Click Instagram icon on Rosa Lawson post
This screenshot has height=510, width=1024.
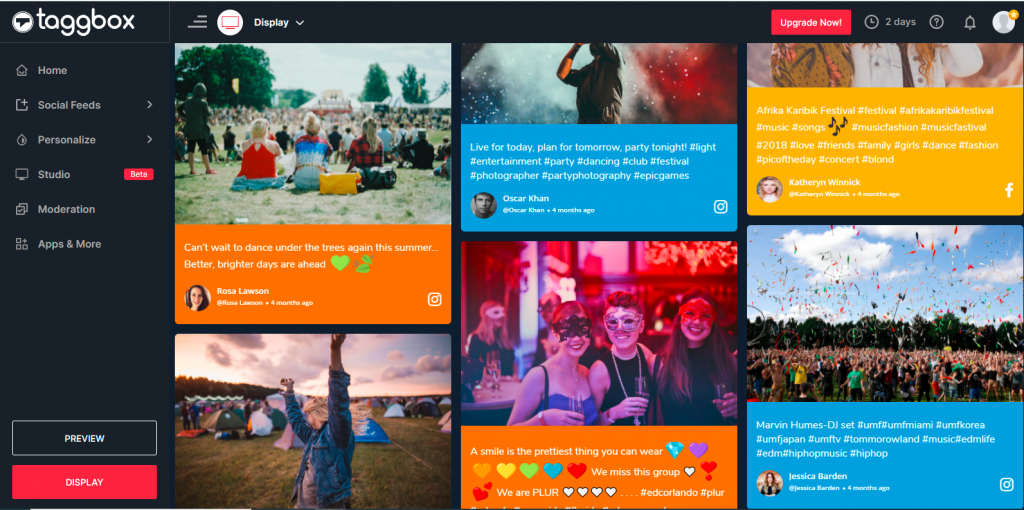click(x=435, y=299)
